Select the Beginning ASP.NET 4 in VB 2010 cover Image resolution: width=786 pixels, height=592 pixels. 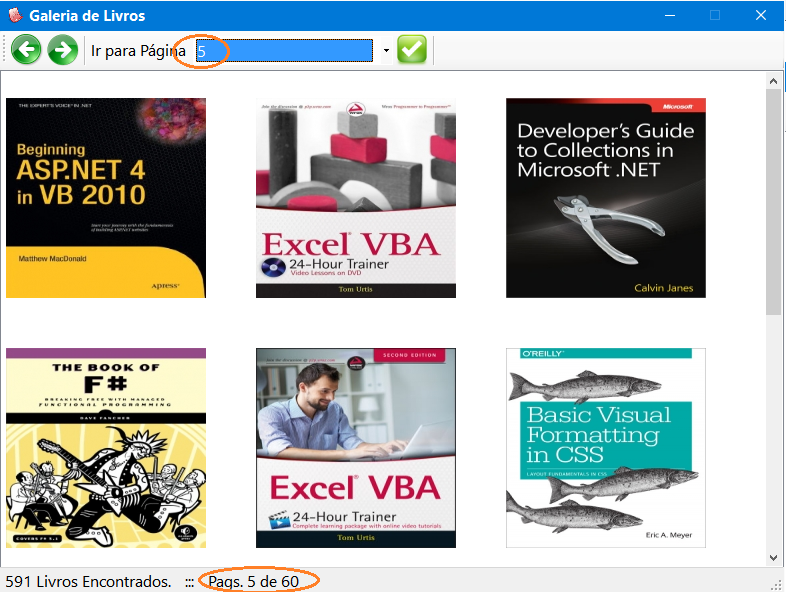pos(106,198)
